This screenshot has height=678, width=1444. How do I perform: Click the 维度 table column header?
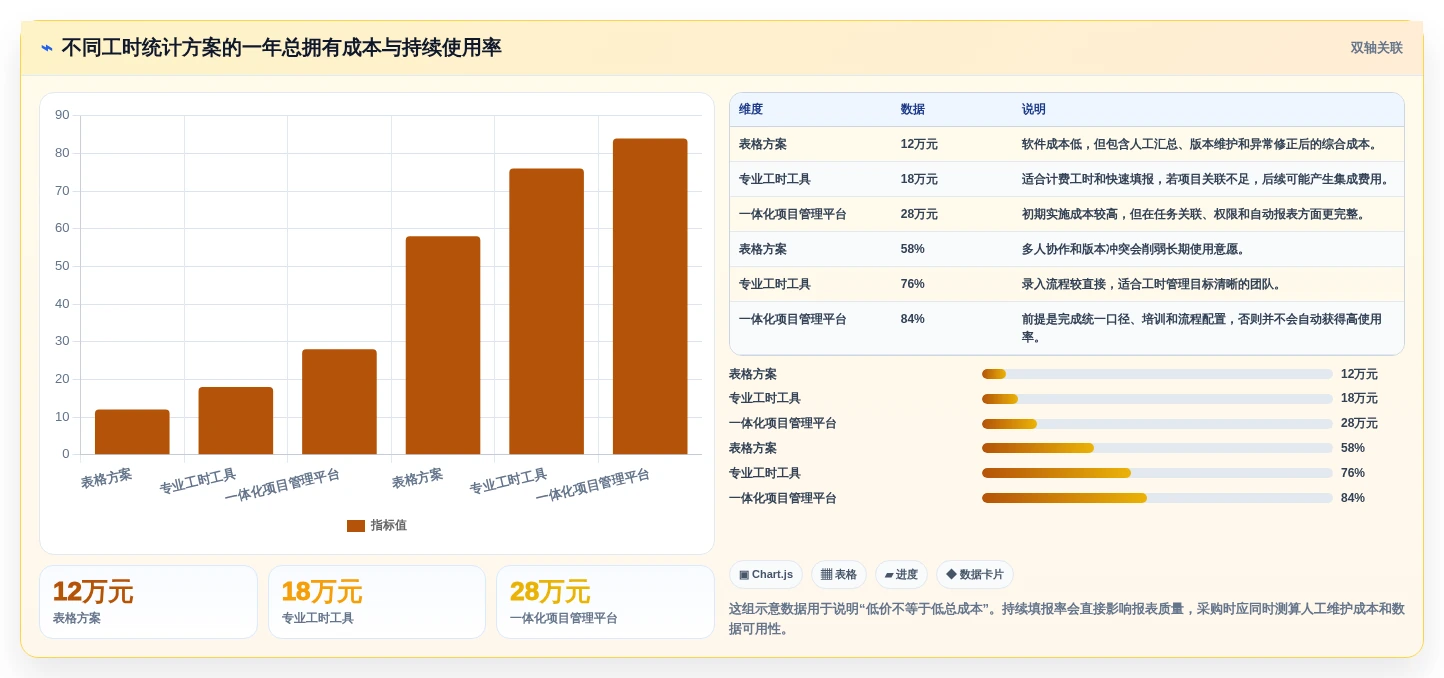tap(751, 110)
